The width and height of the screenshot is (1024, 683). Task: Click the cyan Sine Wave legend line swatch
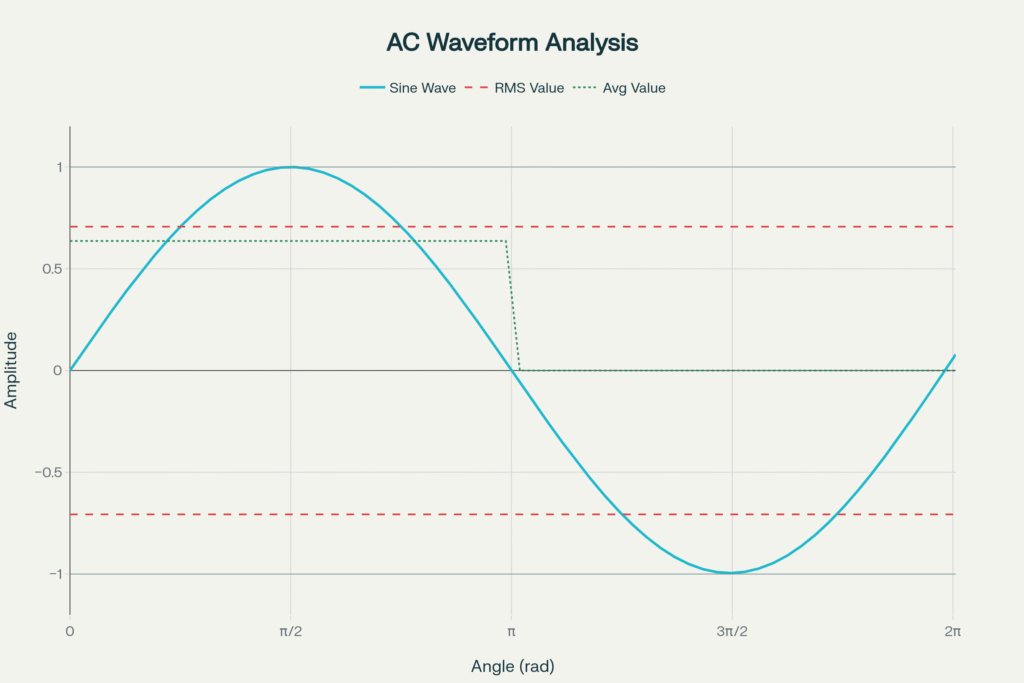point(371,88)
